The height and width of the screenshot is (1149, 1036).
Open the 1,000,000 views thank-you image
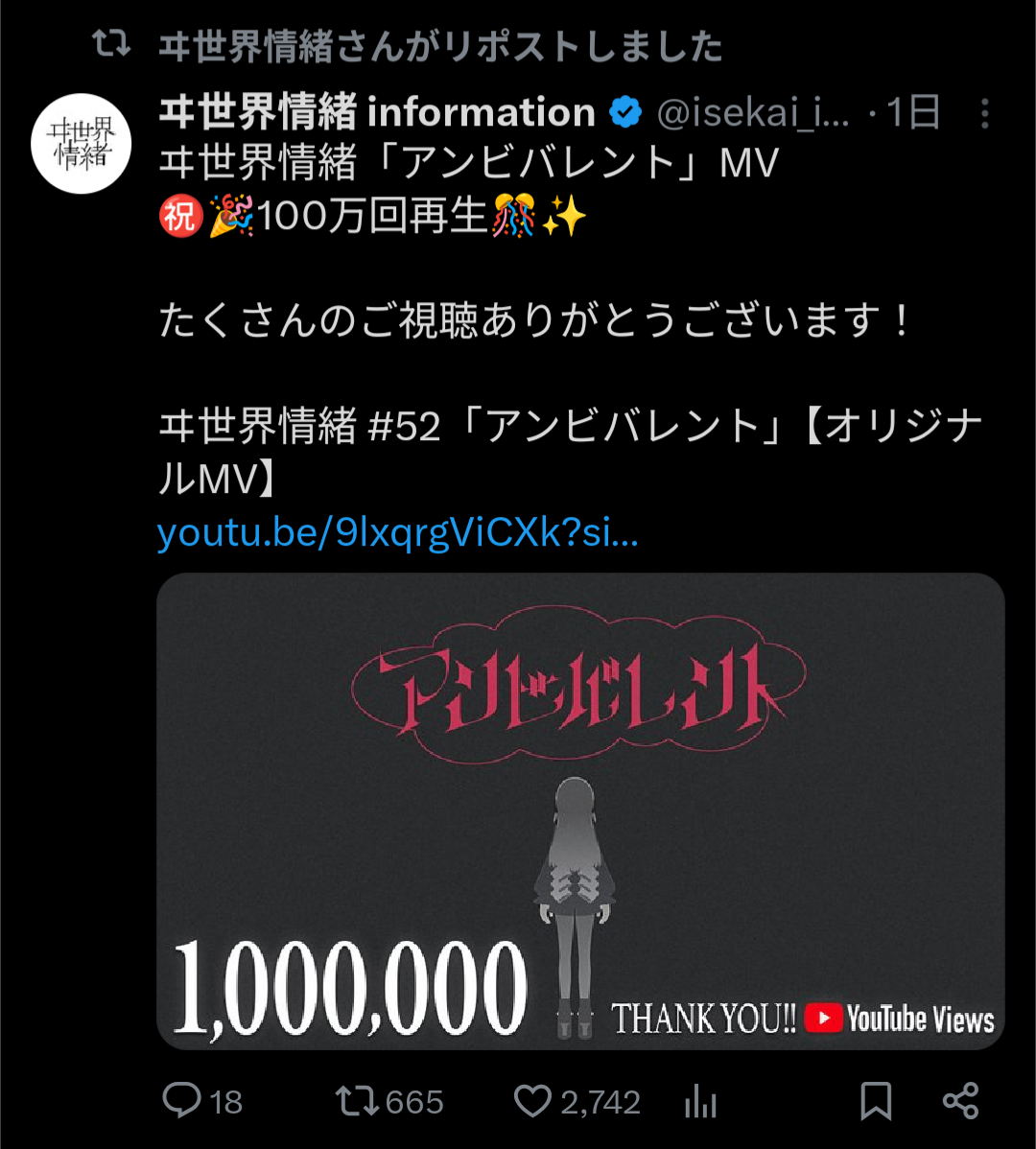pos(580,811)
